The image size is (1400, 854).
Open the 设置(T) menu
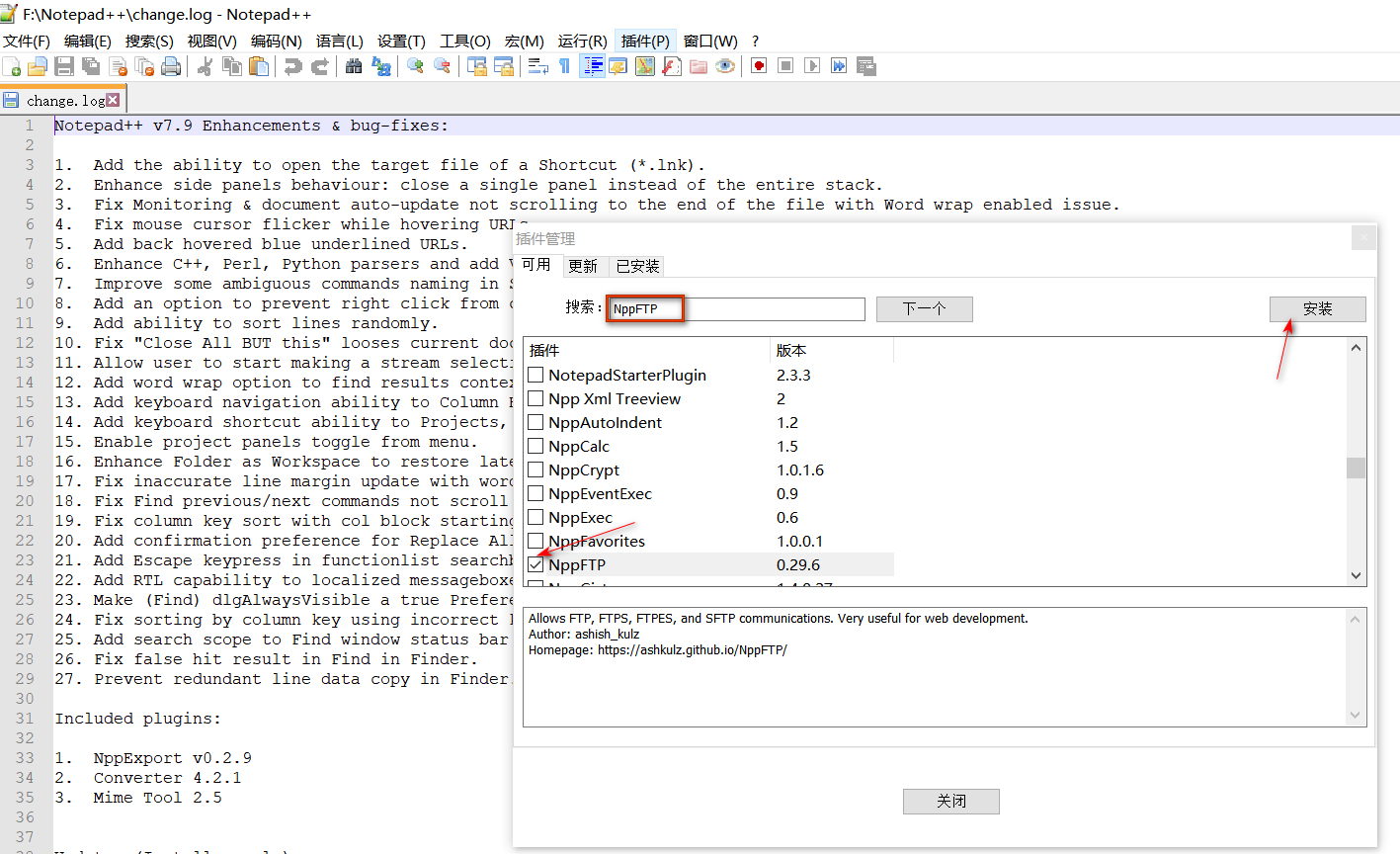coord(401,41)
